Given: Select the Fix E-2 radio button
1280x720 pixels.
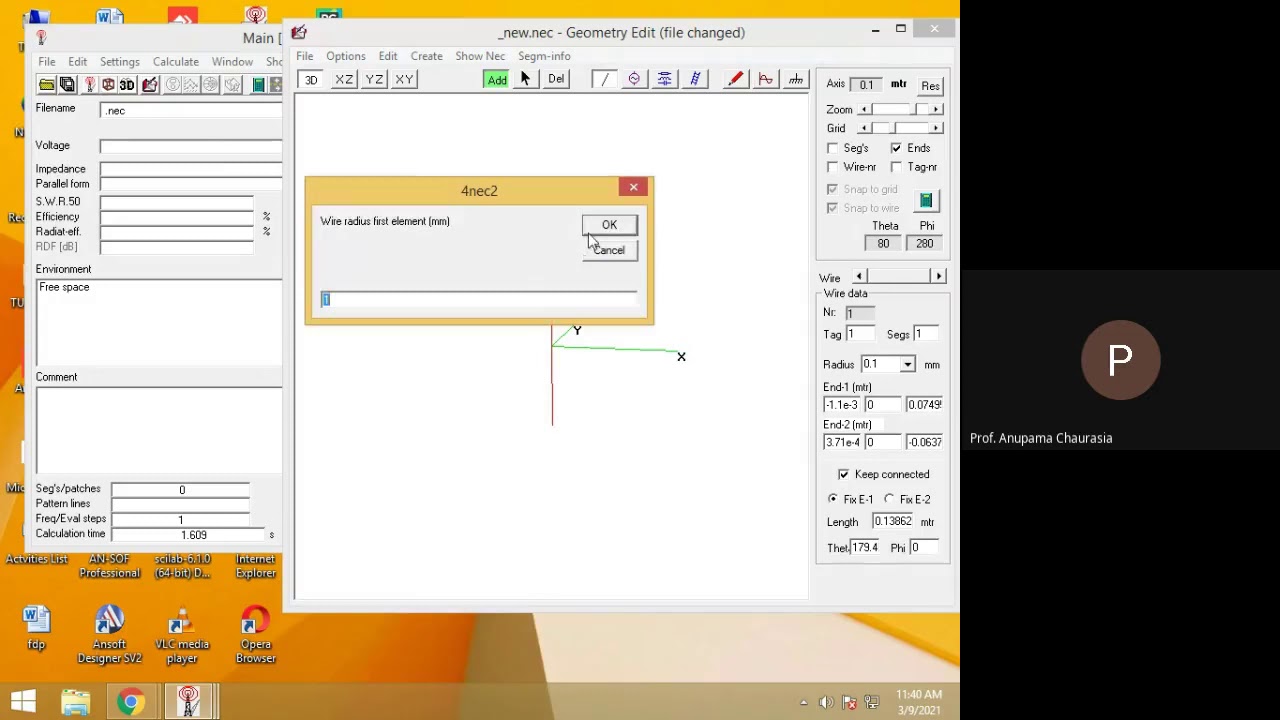Looking at the screenshot, I should pyautogui.click(x=889, y=499).
